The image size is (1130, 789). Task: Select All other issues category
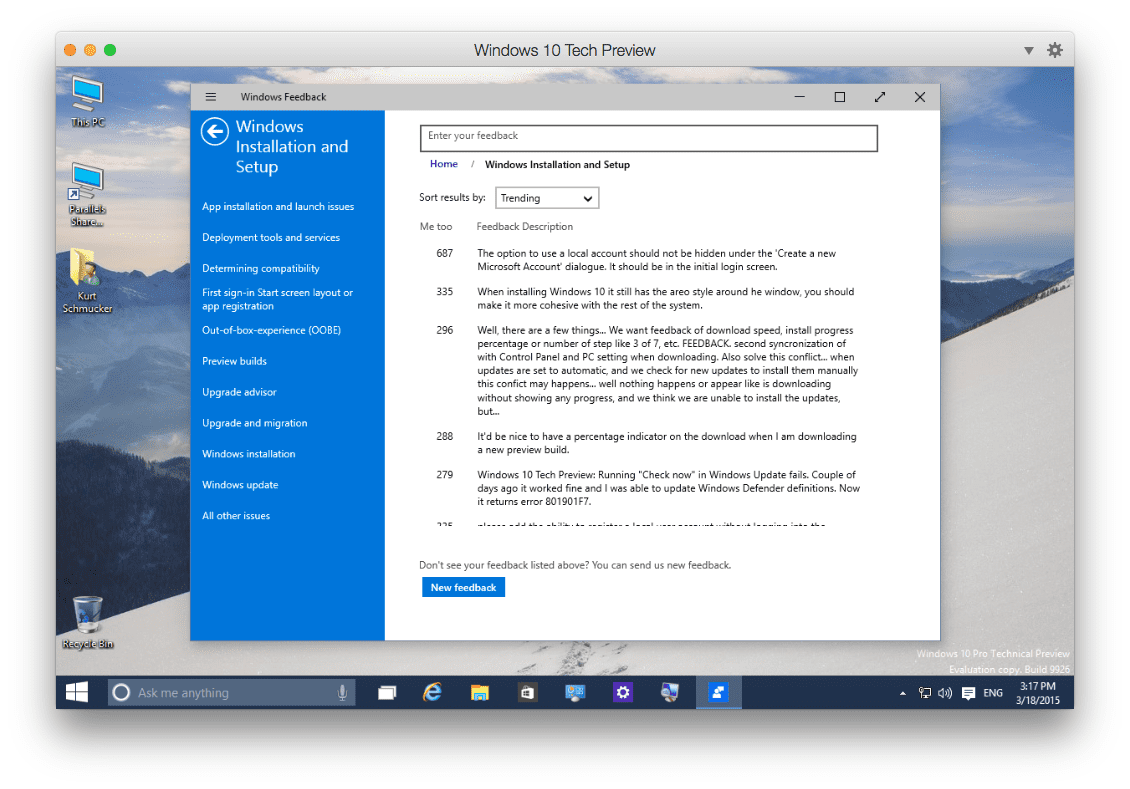[x=236, y=517]
